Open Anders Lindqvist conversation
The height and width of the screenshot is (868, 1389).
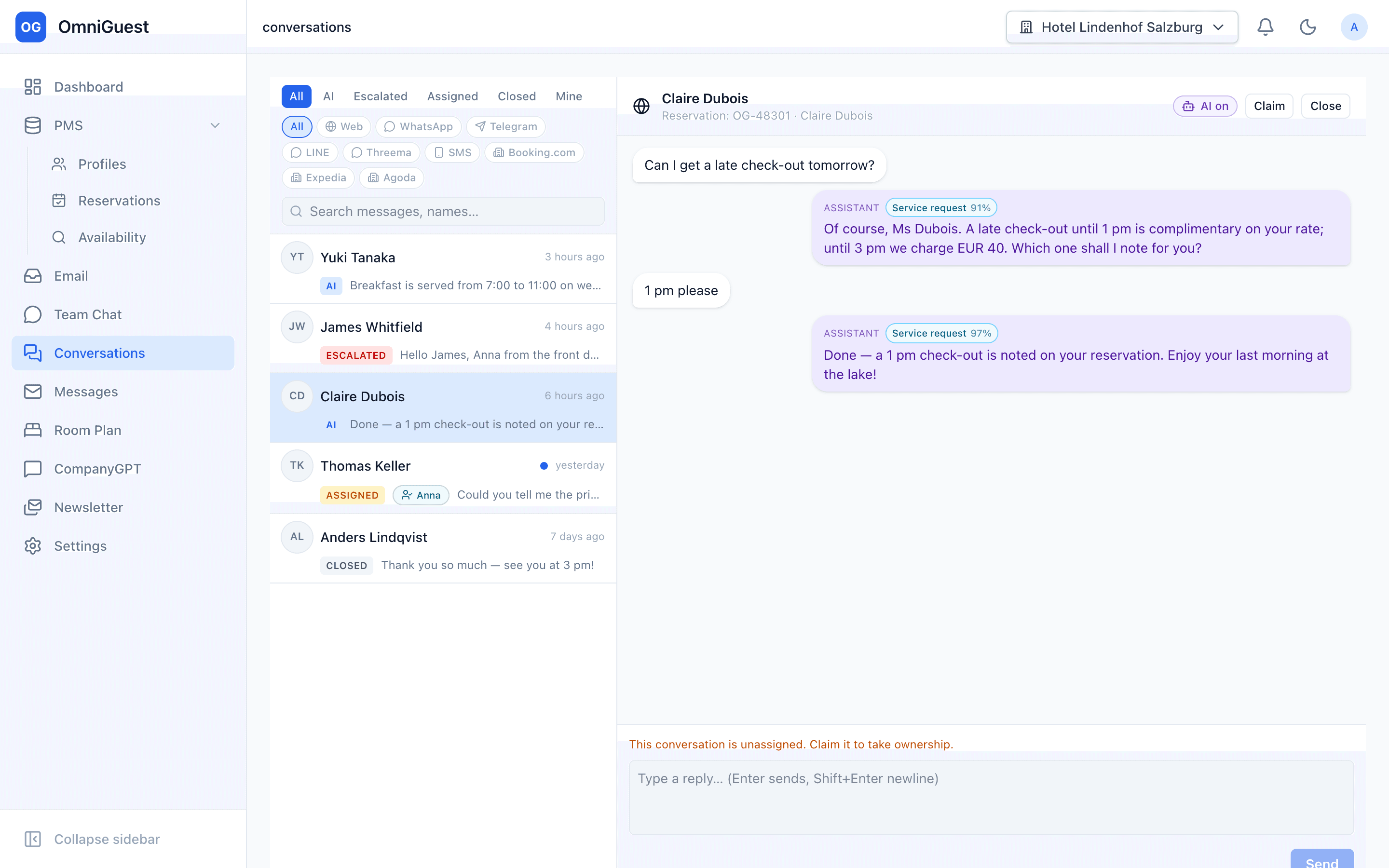tap(443, 549)
